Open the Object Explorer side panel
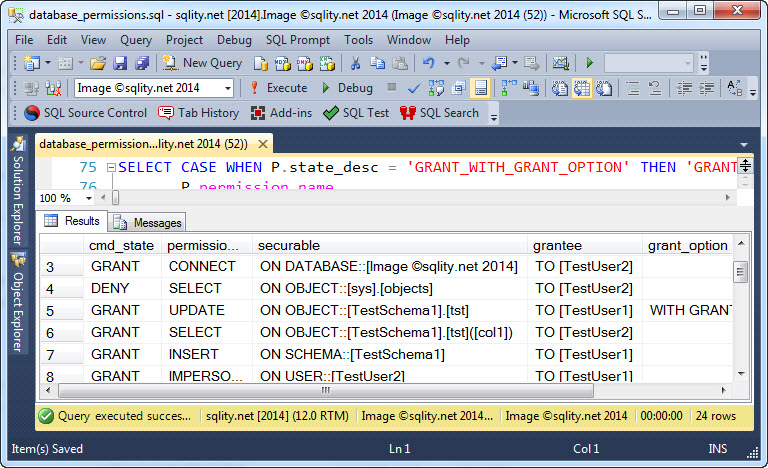Viewport: 768px width, 468px height. tap(18, 303)
